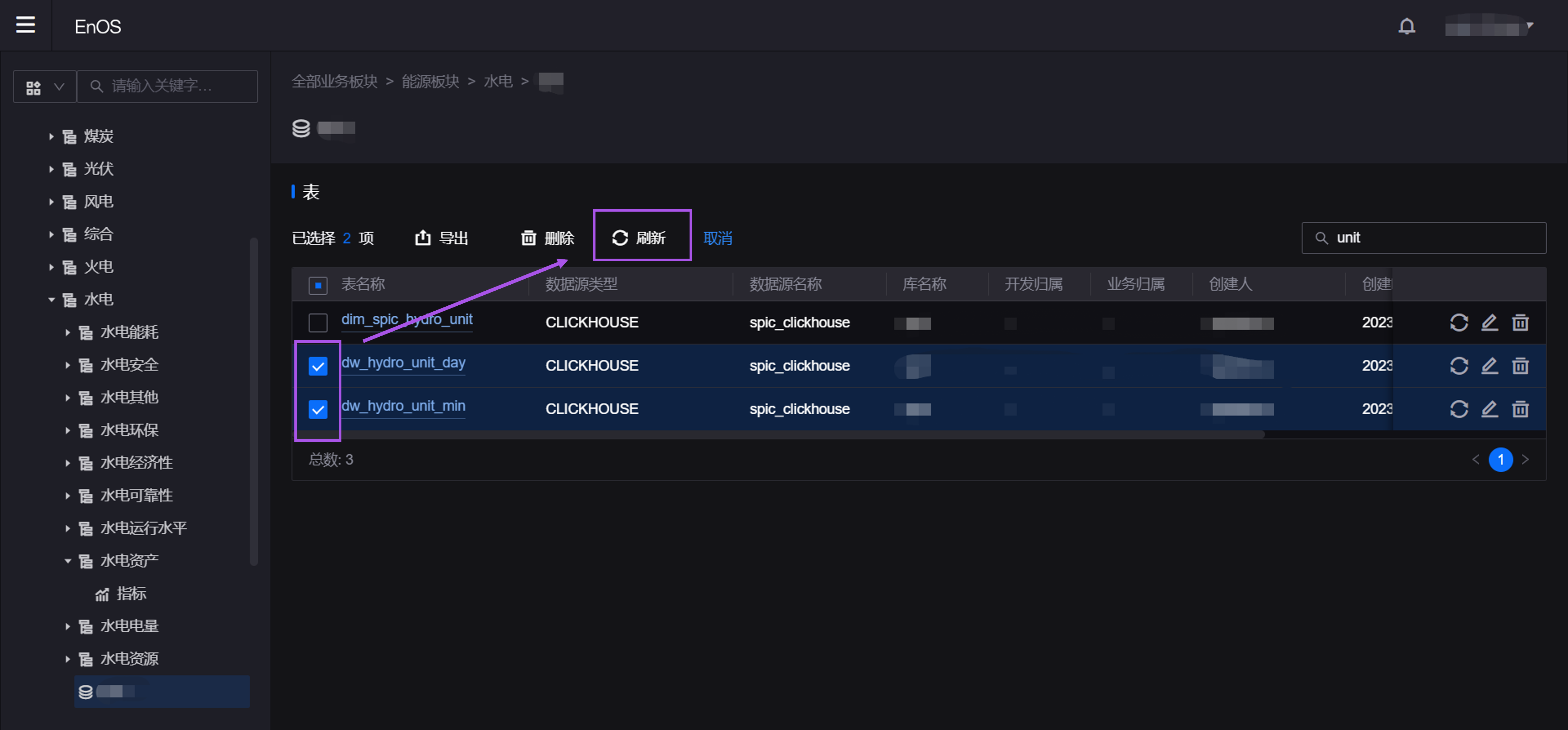
Task: Refresh the dim_spic_hydro_unit row
Action: (1459, 323)
